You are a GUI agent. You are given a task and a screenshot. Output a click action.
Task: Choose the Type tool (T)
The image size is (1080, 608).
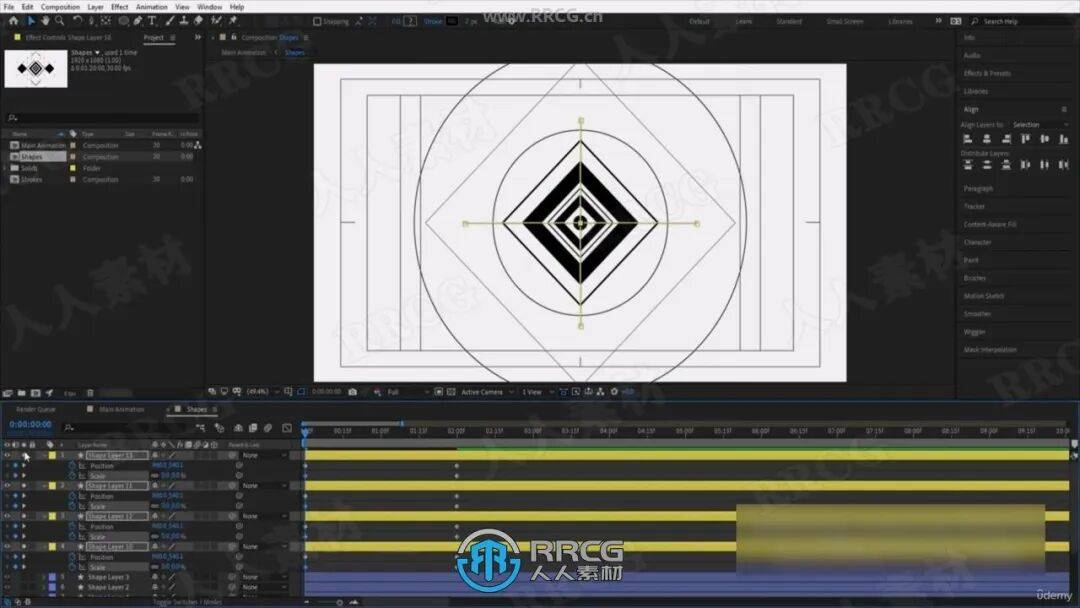[x=152, y=20]
